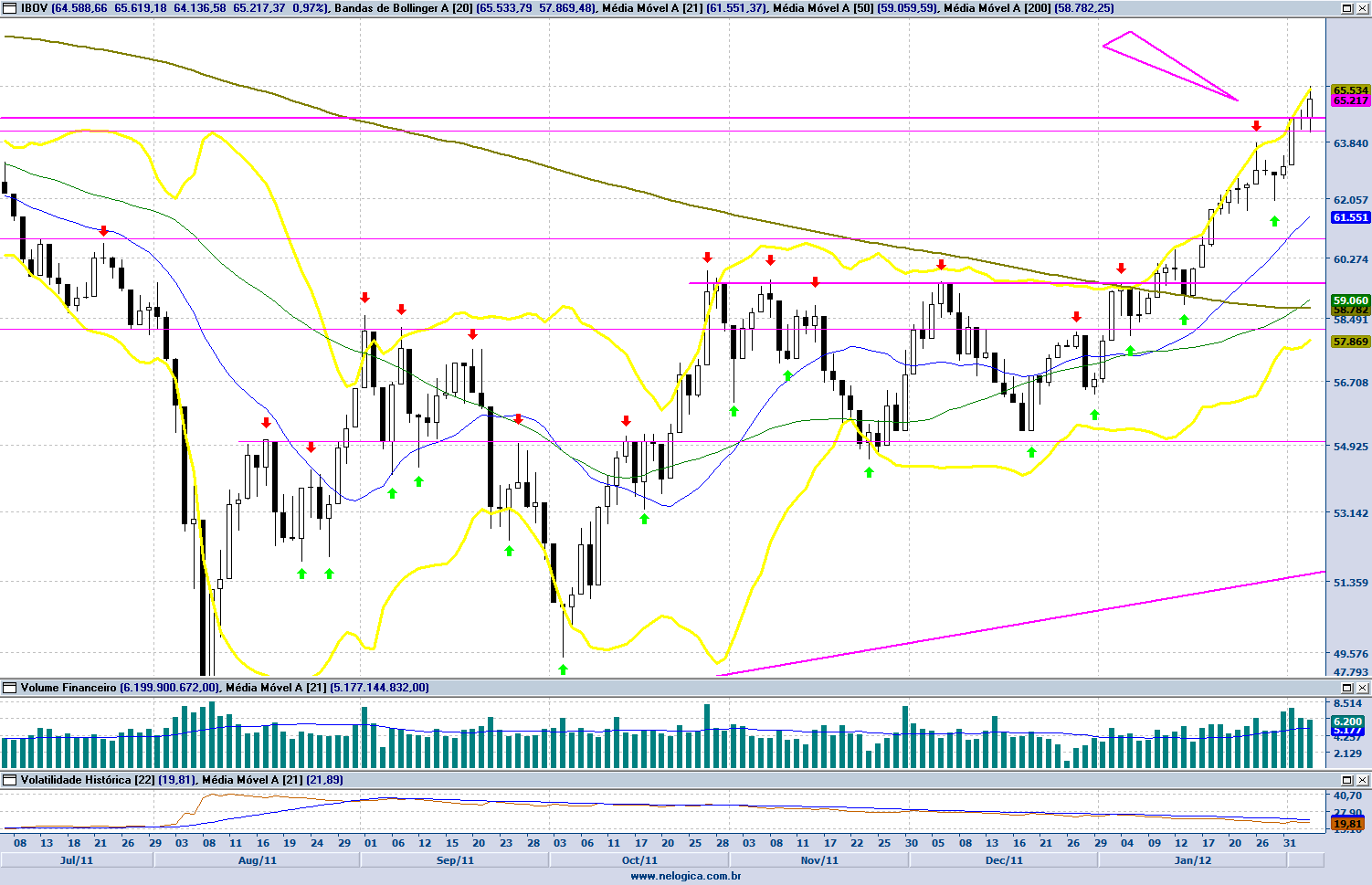1372x885 pixels.
Task: Click the 56.708 price axis label
Action: [x=1351, y=383]
